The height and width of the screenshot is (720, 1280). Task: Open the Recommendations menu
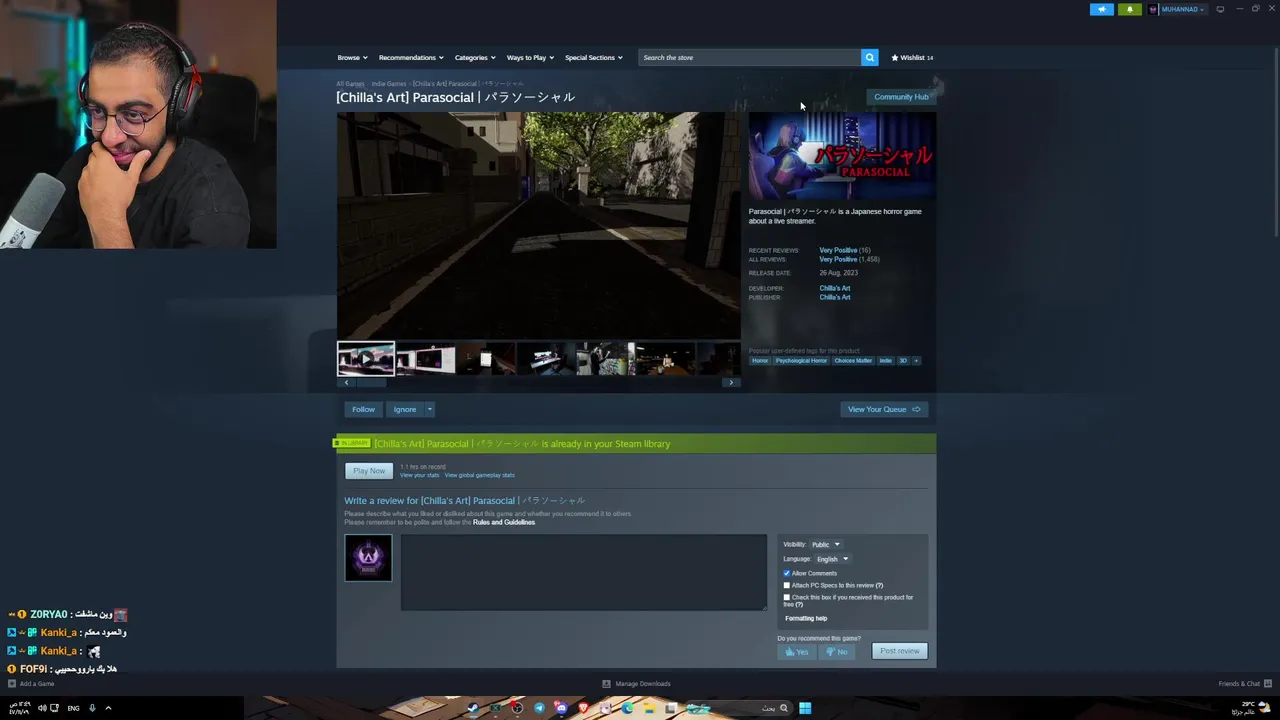410,57
